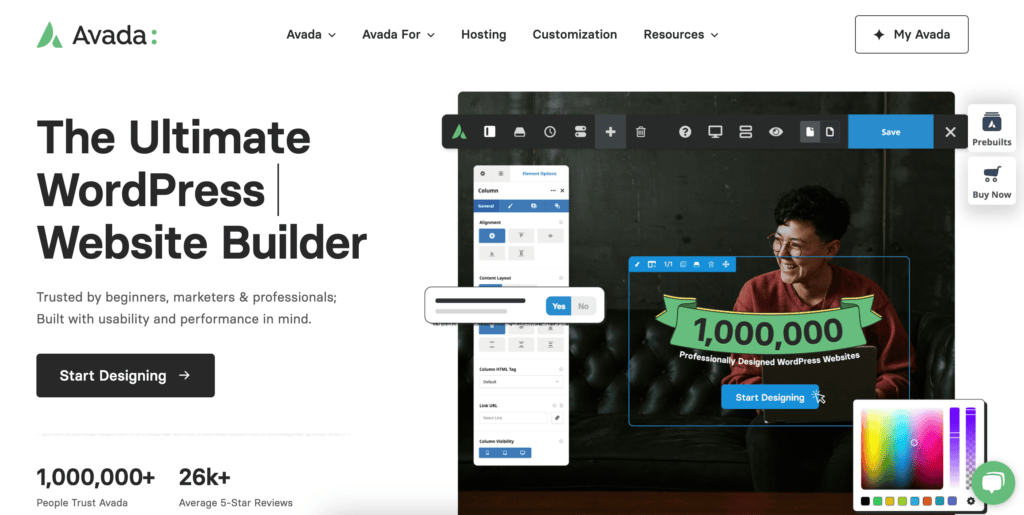Image resolution: width=1024 pixels, height=515 pixels.
Task: Click the color picker gradient area
Action: tap(902, 448)
